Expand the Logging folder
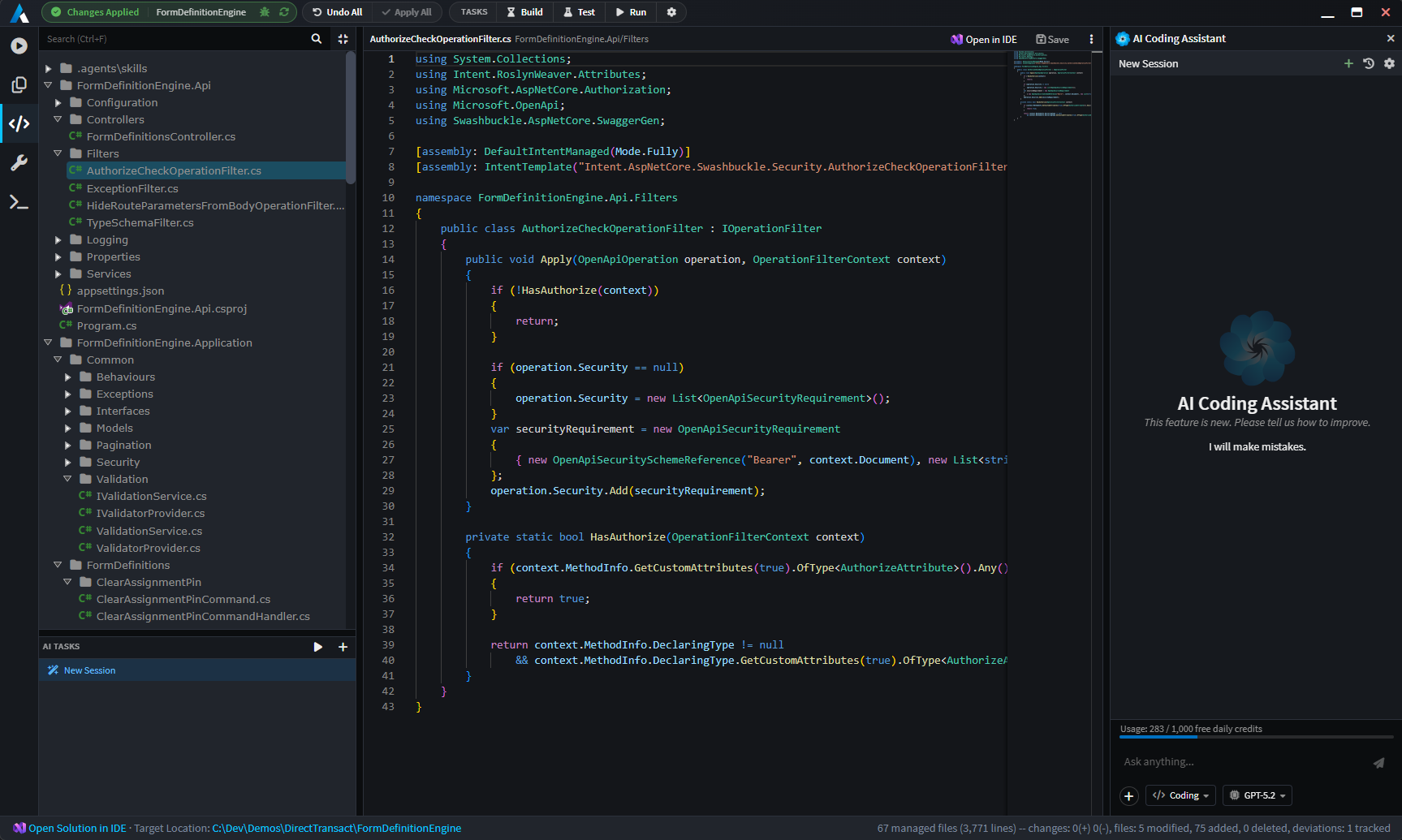 coord(58,240)
